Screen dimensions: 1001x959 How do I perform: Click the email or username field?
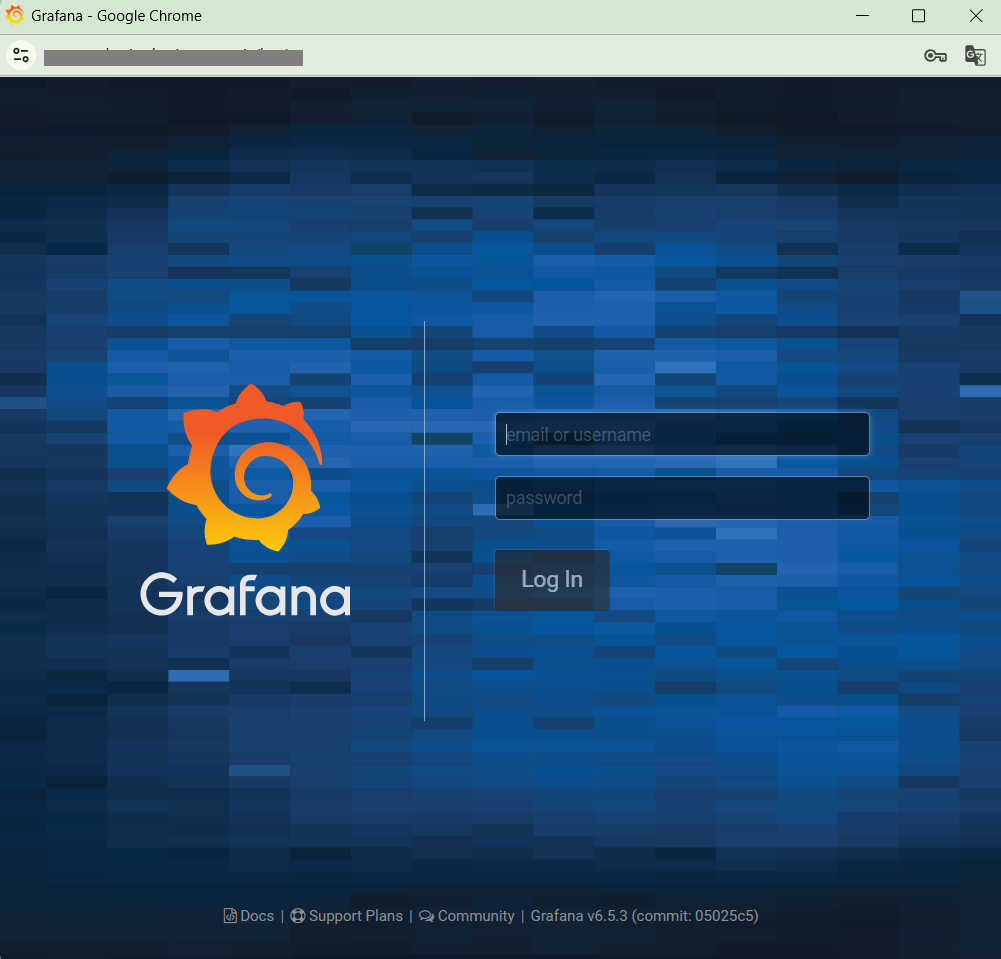coord(682,434)
